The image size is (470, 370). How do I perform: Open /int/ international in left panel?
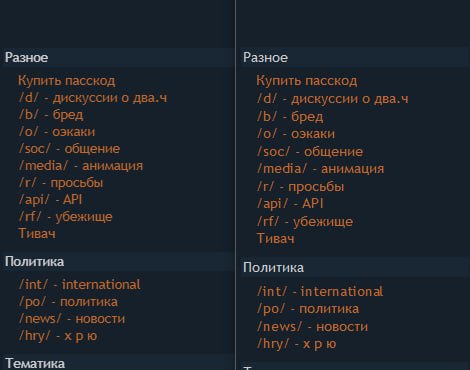pos(80,285)
